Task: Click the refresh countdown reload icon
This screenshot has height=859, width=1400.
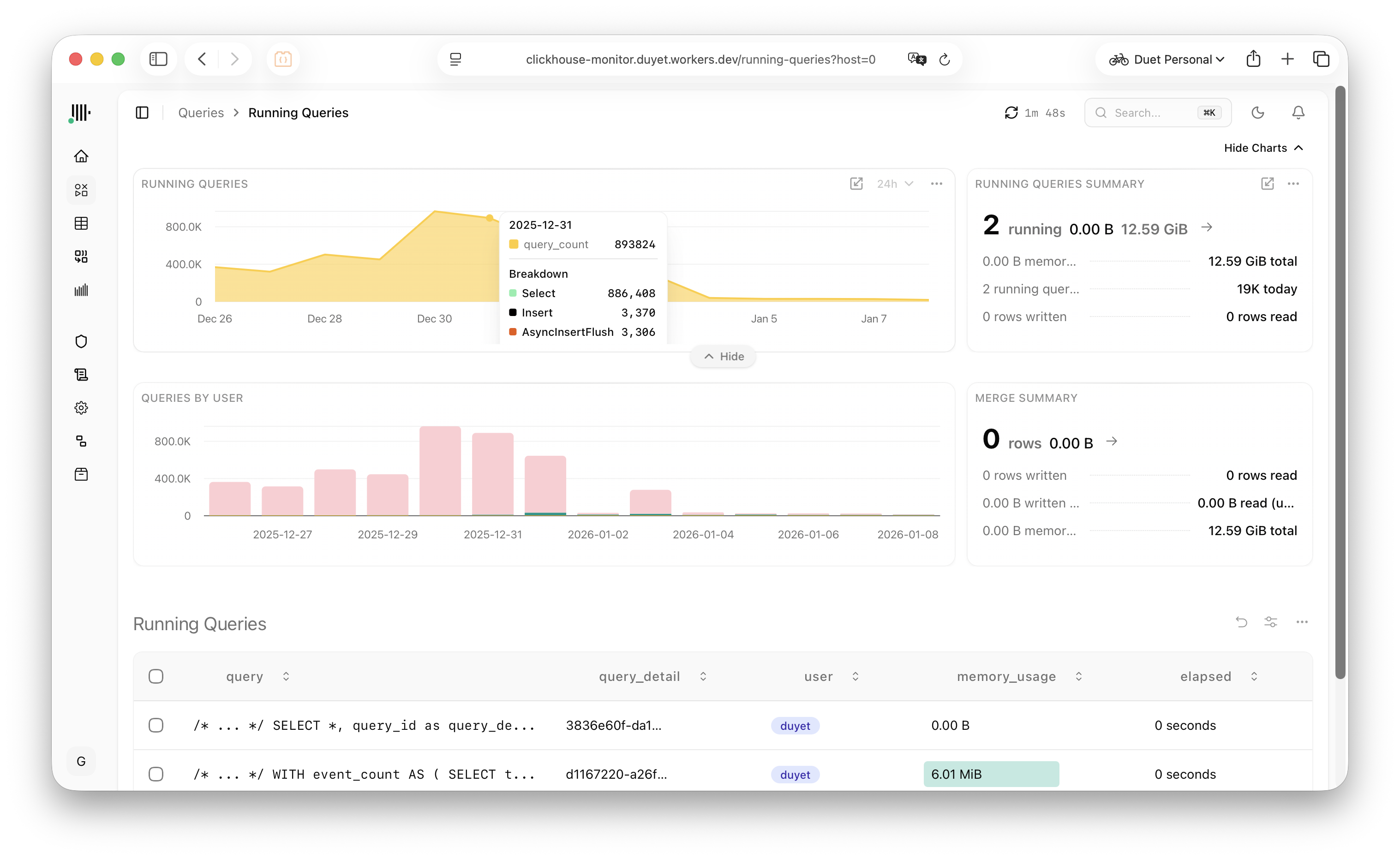Action: click(1011, 113)
